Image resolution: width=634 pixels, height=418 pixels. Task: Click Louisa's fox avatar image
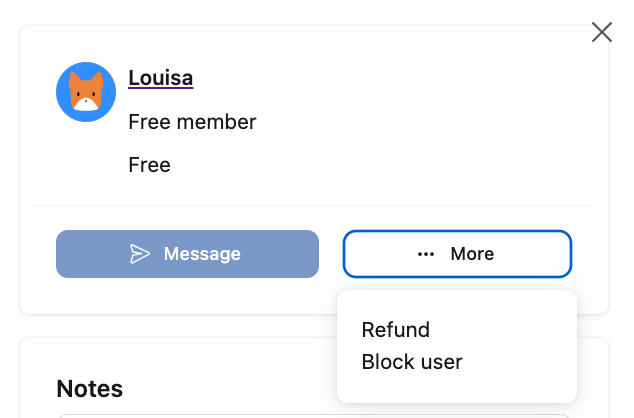pyautogui.click(x=86, y=92)
